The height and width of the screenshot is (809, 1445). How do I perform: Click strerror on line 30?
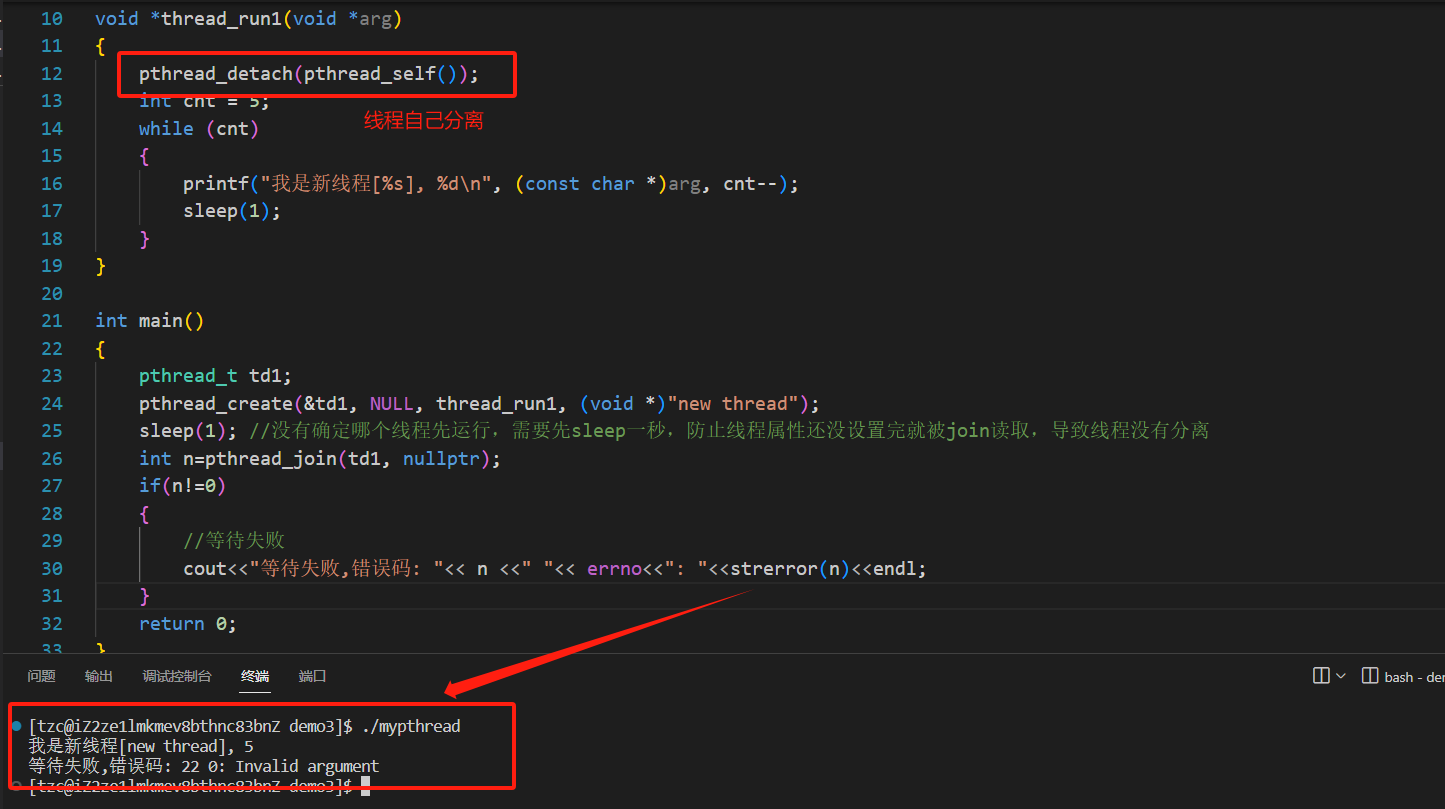click(774, 568)
